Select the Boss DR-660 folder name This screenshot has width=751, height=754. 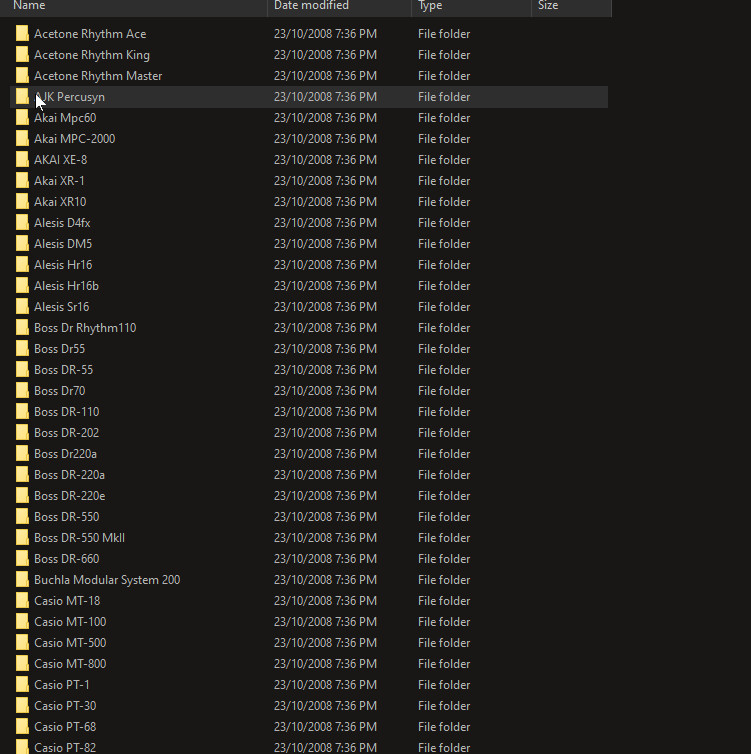coord(66,559)
